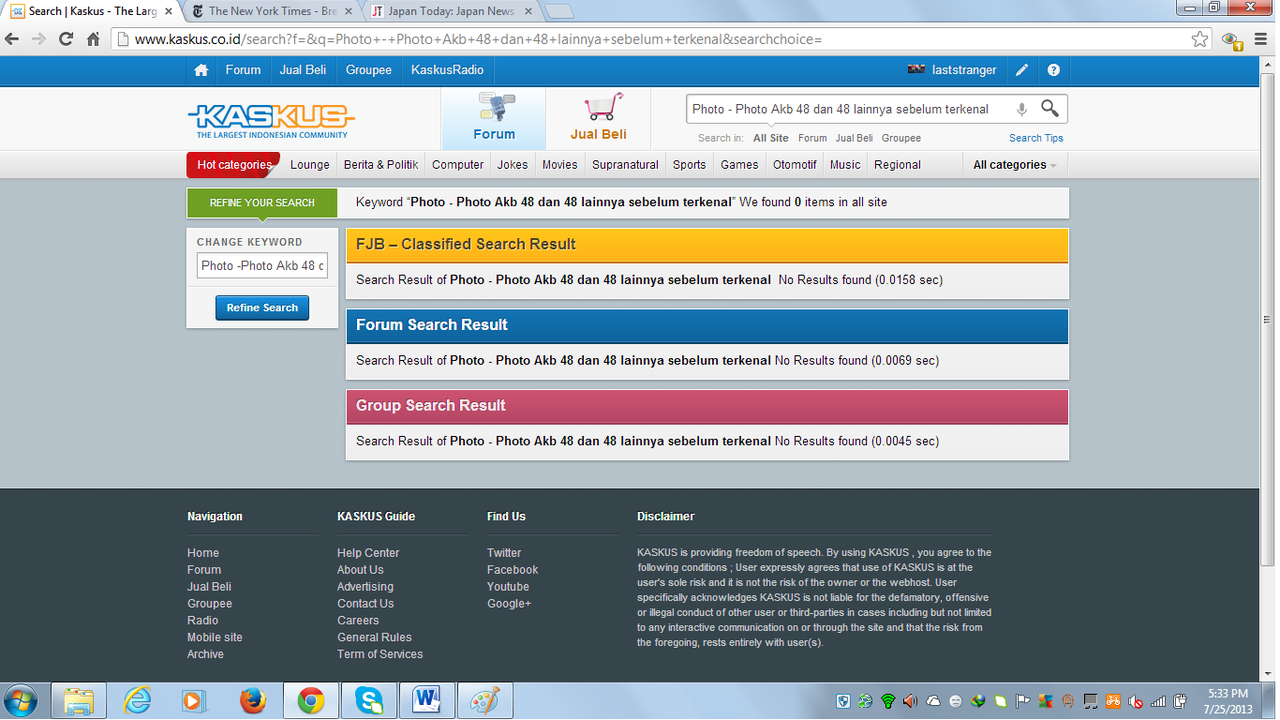Click the browser home icon

tap(93, 39)
